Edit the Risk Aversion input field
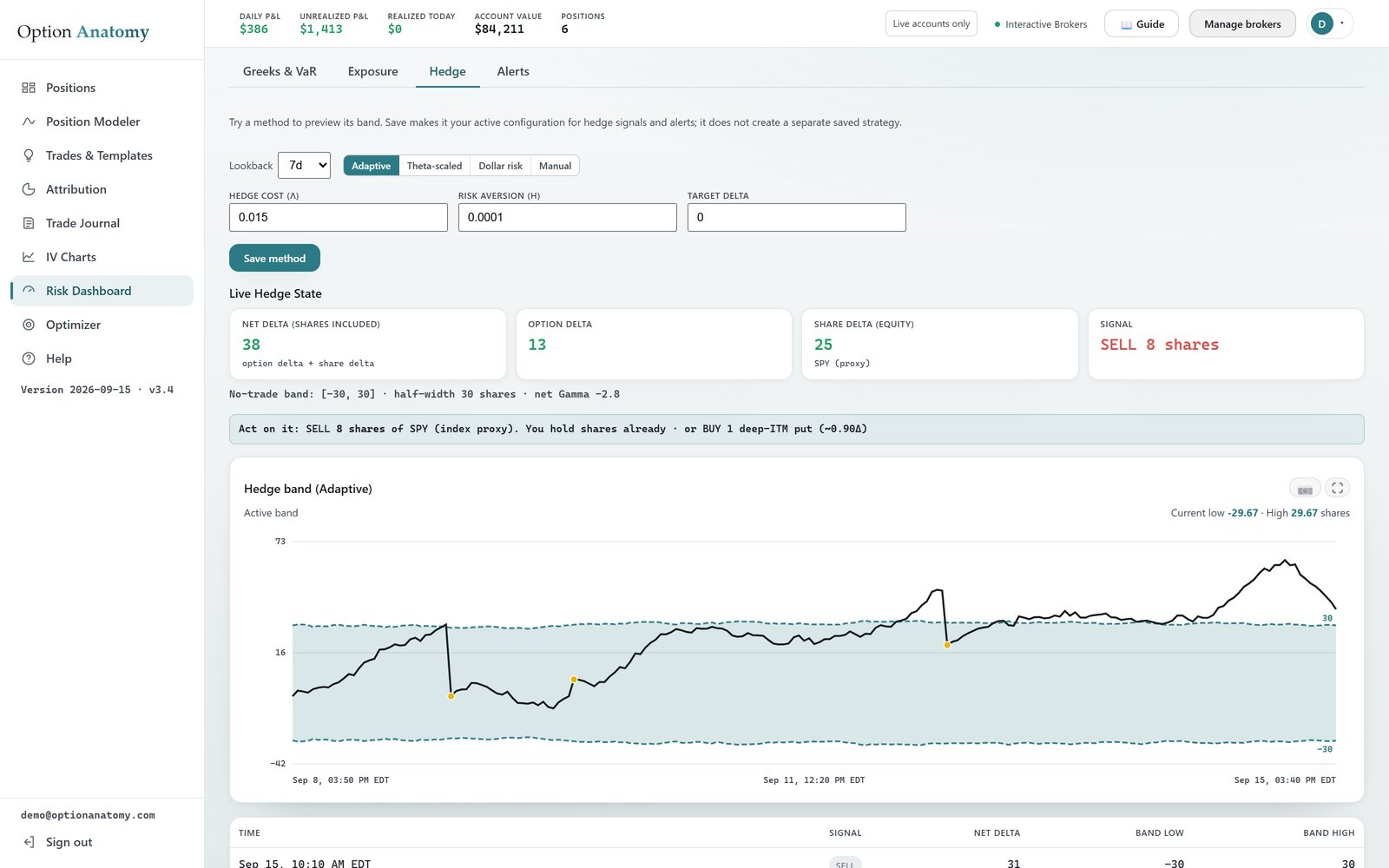1389x868 pixels. 568,217
